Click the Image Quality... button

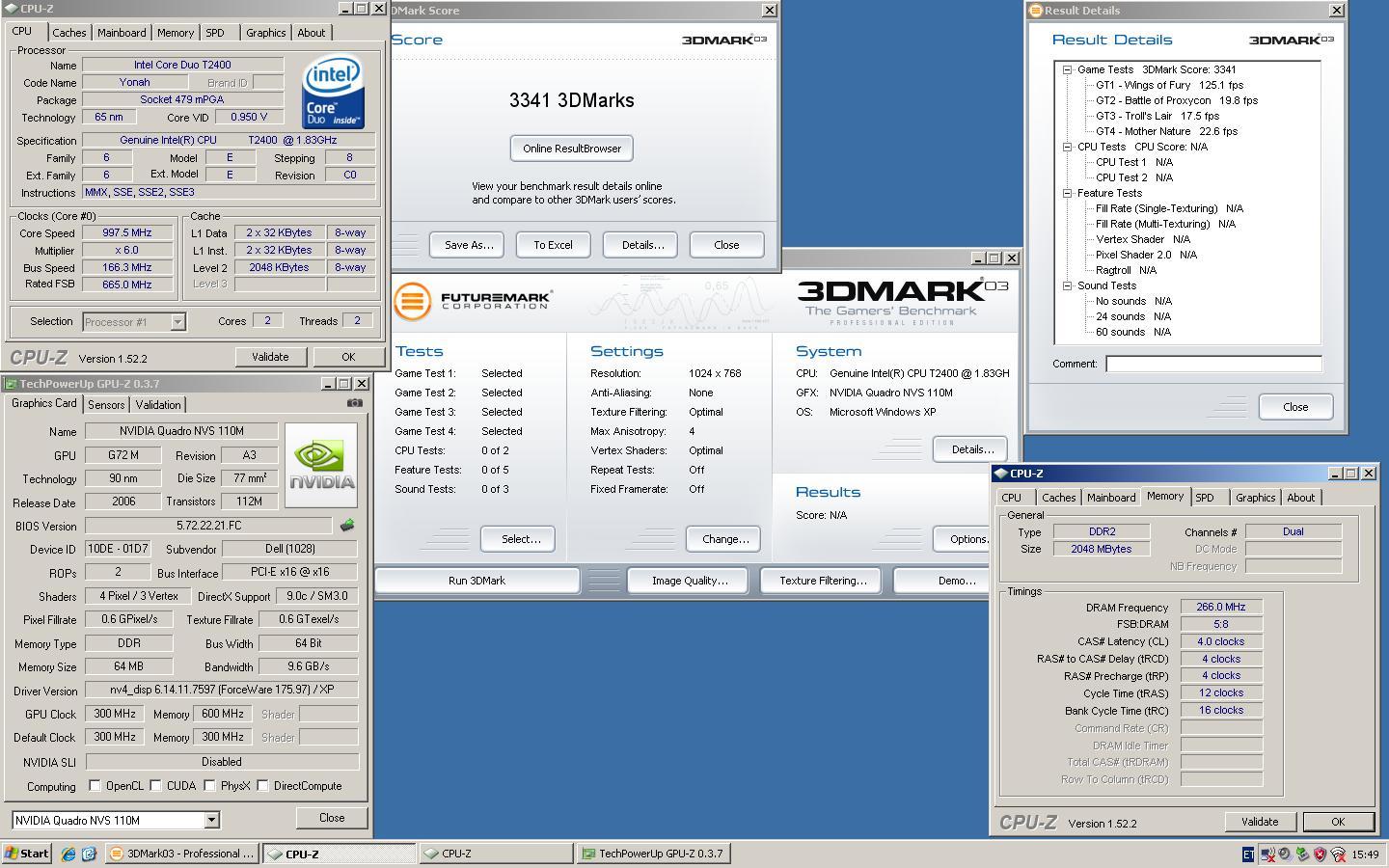690,581
